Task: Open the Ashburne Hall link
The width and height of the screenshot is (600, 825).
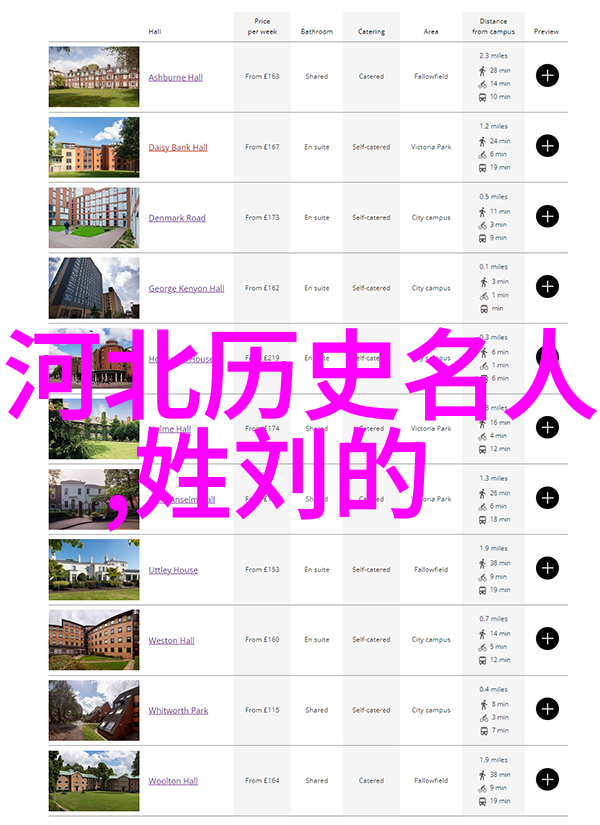Action: (175, 77)
